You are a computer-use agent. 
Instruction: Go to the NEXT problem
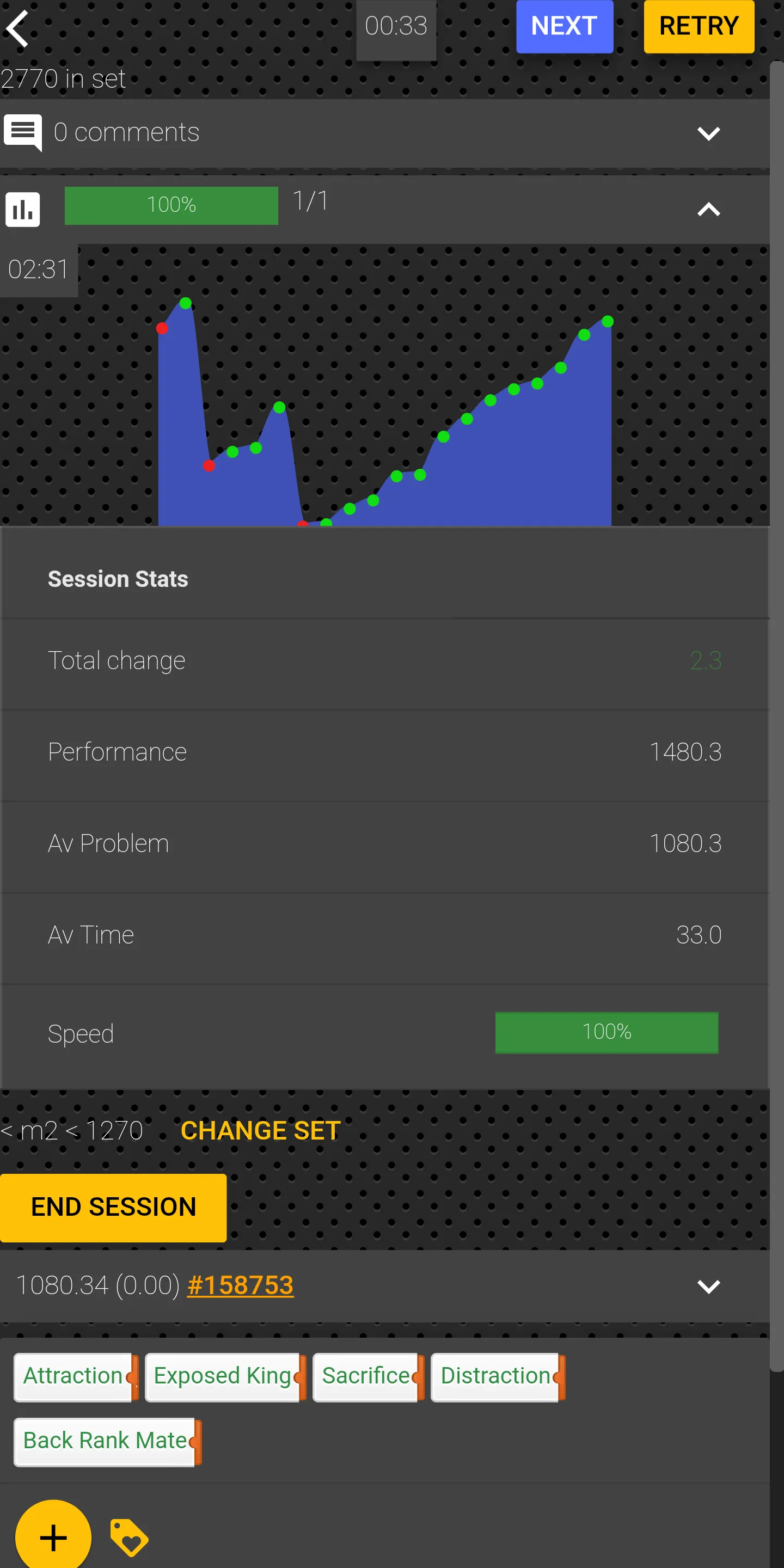[x=564, y=27]
